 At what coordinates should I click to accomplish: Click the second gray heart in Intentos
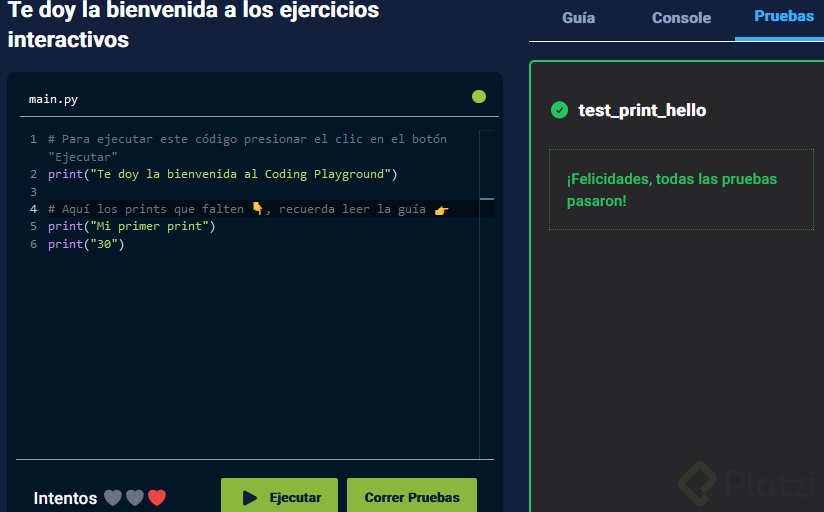pos(135,497)
